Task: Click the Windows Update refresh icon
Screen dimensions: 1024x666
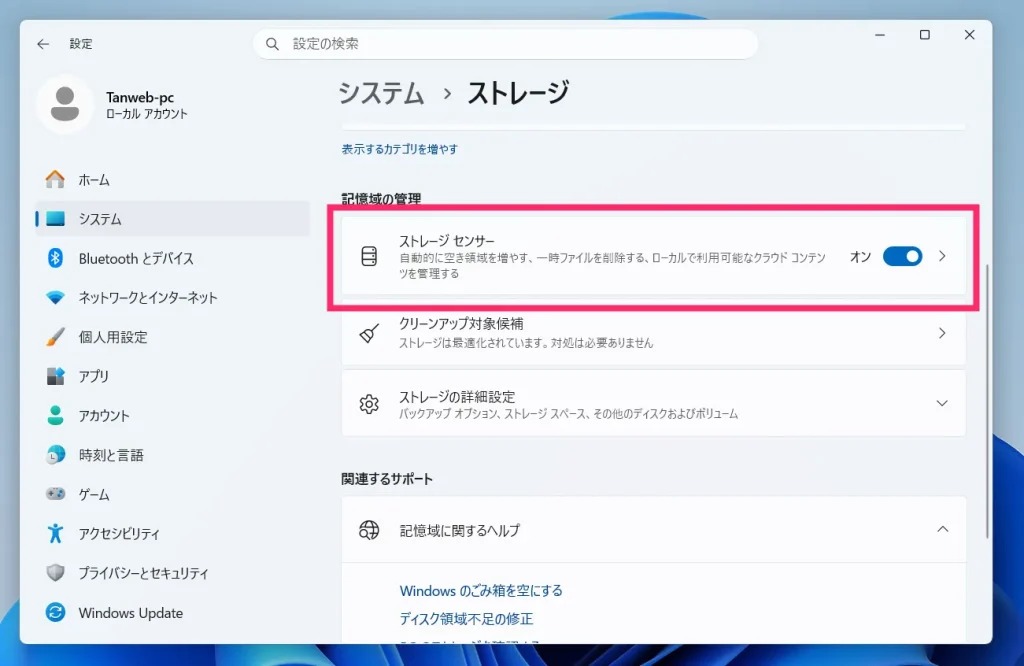Action: click(x=56, y=612)
